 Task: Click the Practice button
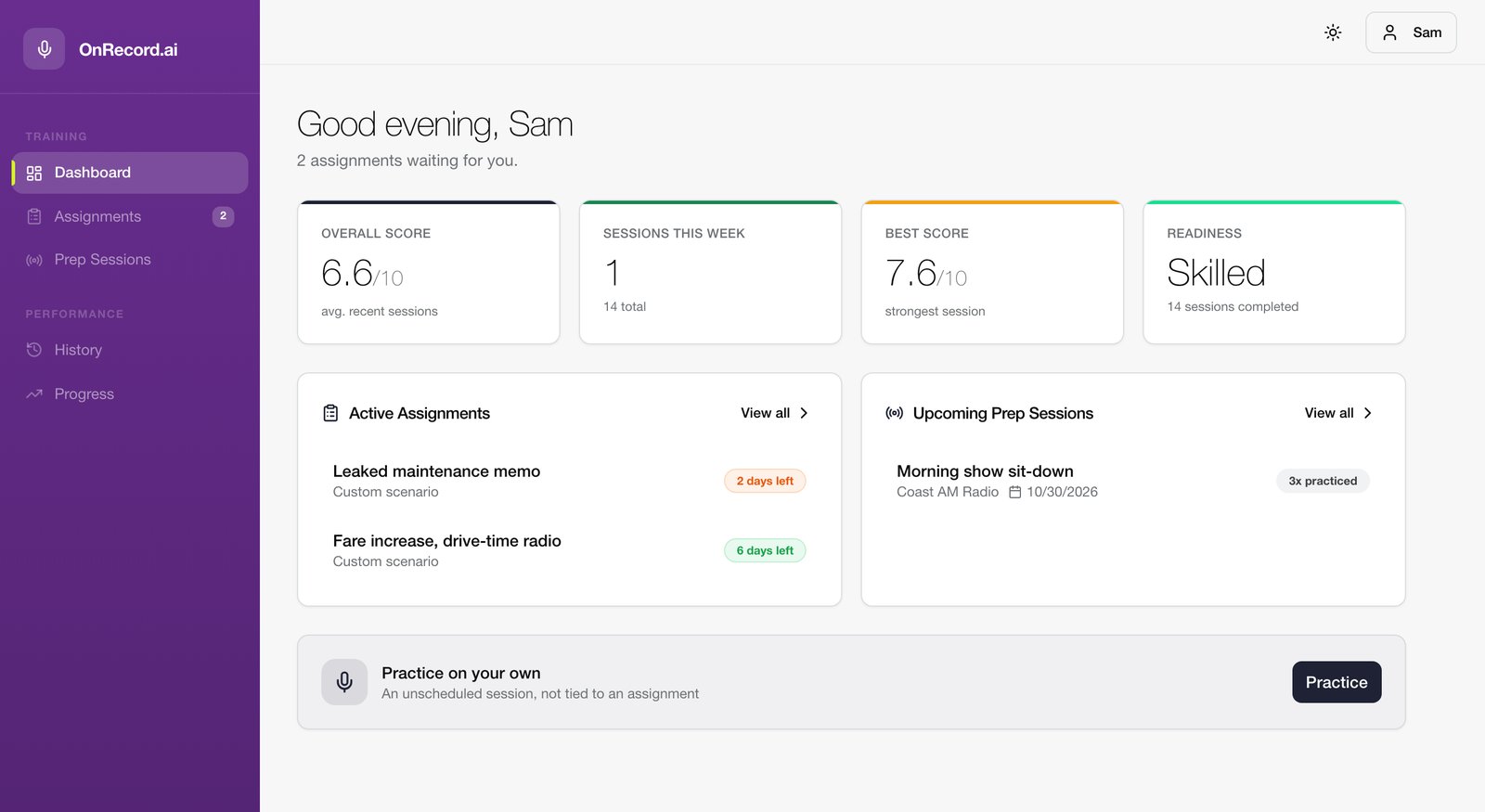[x=1336, y=682]
